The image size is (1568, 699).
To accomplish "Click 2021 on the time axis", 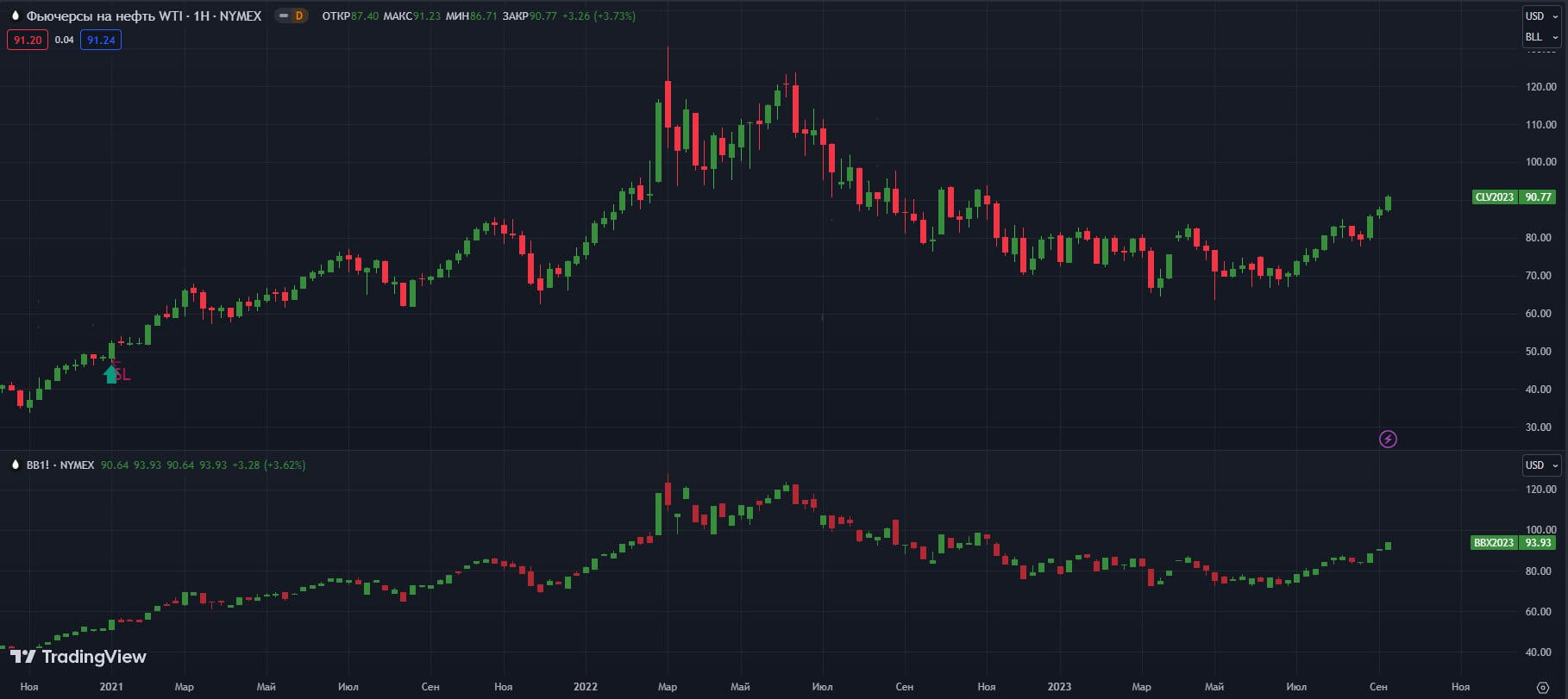I will click(x=111, y=687).
